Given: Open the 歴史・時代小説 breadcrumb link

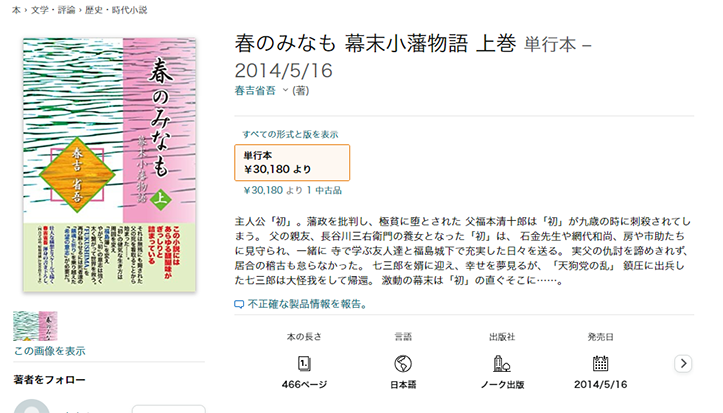Looking at the screenshot, I should pos(116,10).
